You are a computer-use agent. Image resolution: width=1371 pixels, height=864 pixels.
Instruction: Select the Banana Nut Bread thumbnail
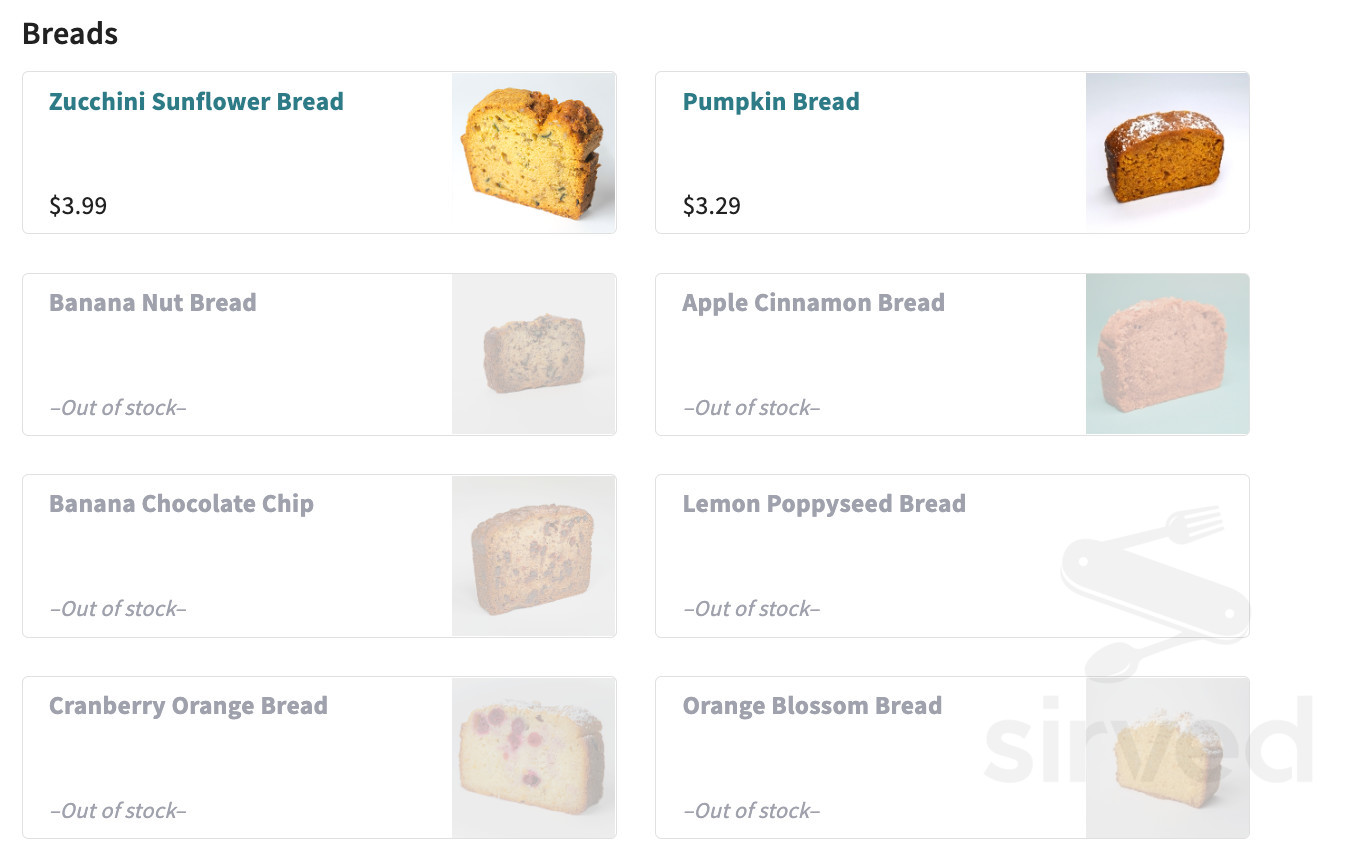534,354
